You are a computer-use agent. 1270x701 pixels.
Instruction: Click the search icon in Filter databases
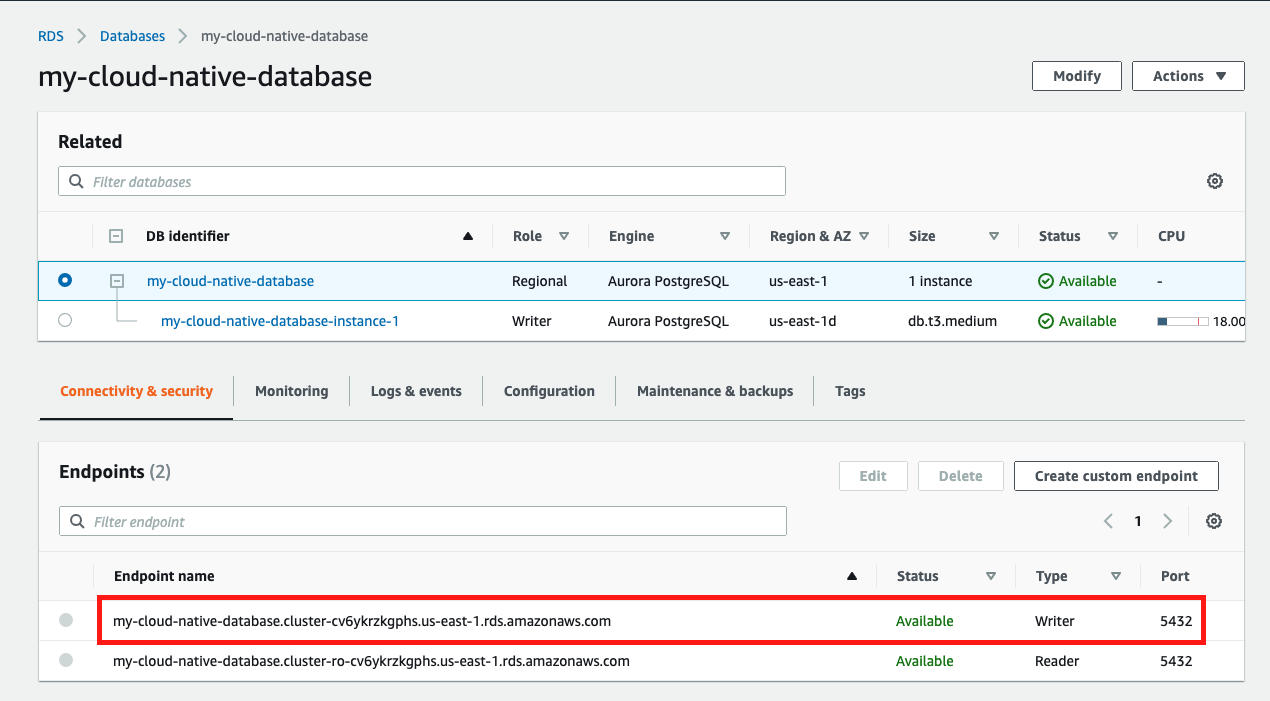77,182
